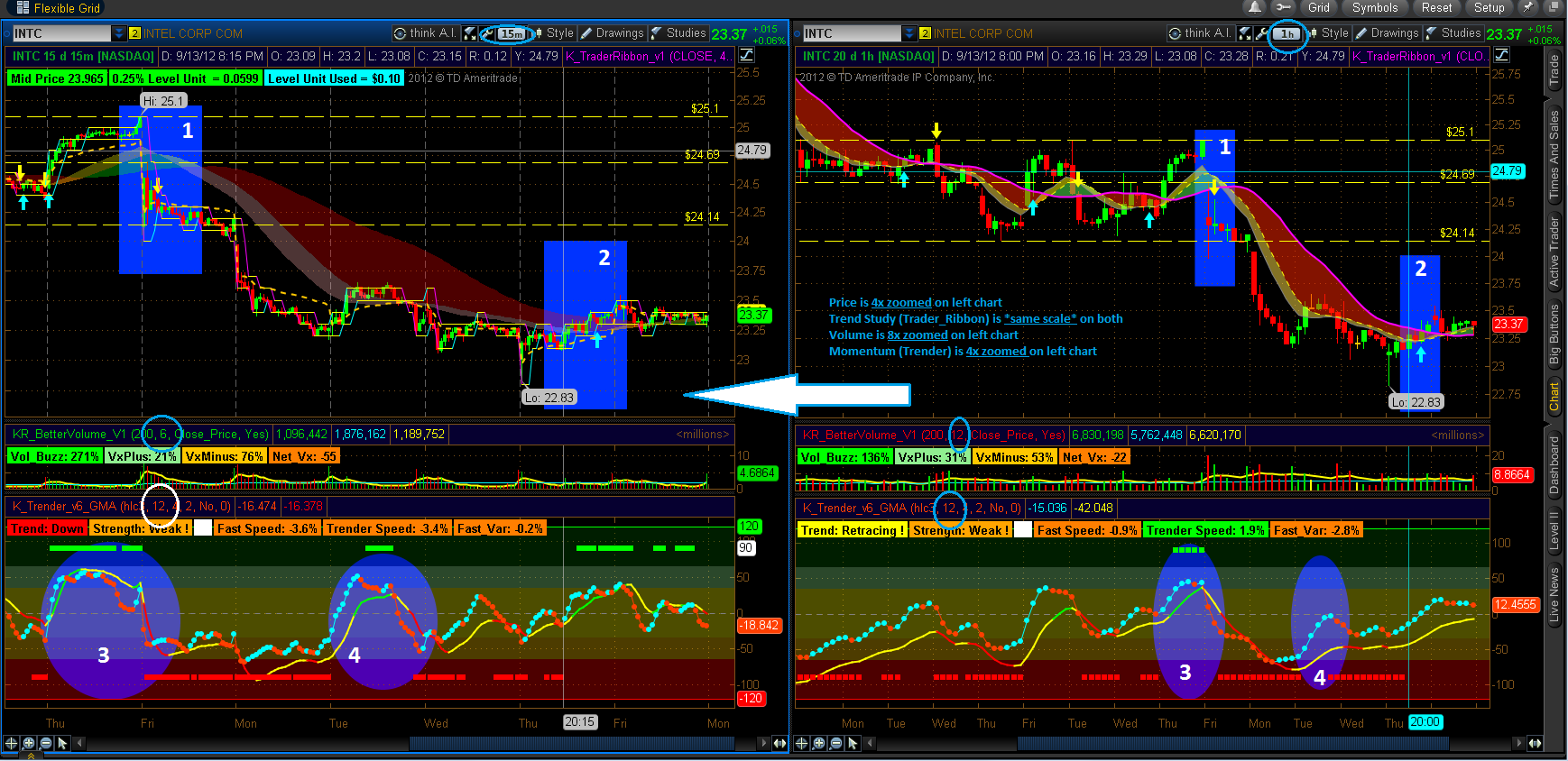
Task: Open the Studies menu on right chart
Action: (x=1453, y=33)
